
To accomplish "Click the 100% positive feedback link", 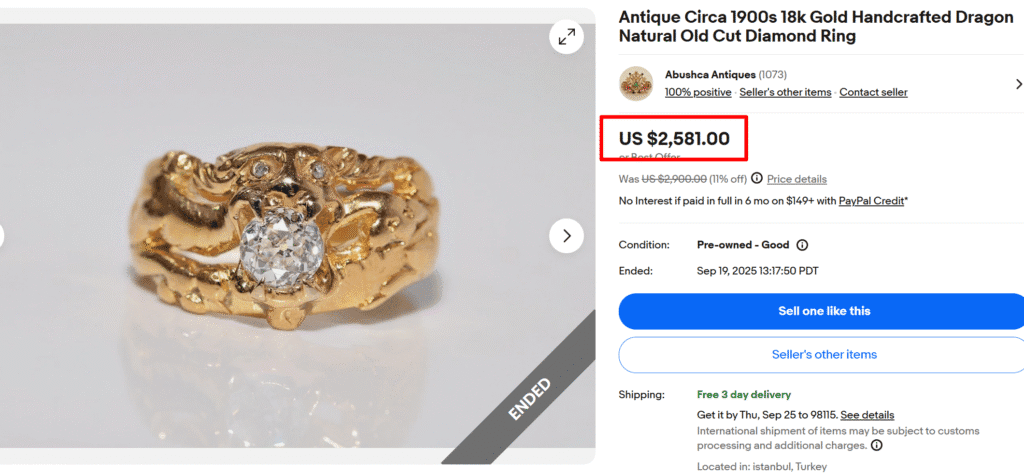I will [x=698, y=92].
